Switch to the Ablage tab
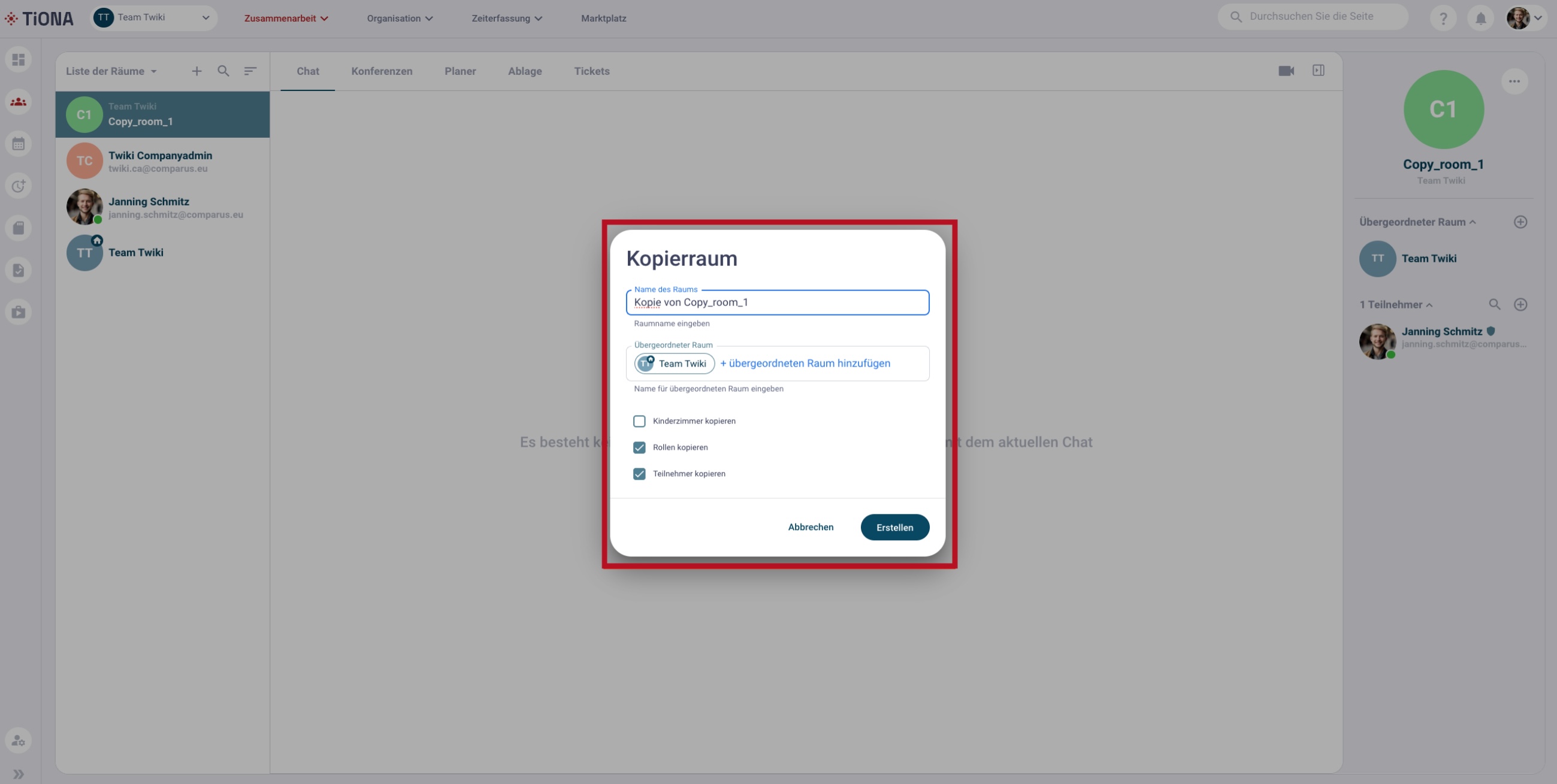Viewport: 1557px width, 784px height. click(525, 71)
